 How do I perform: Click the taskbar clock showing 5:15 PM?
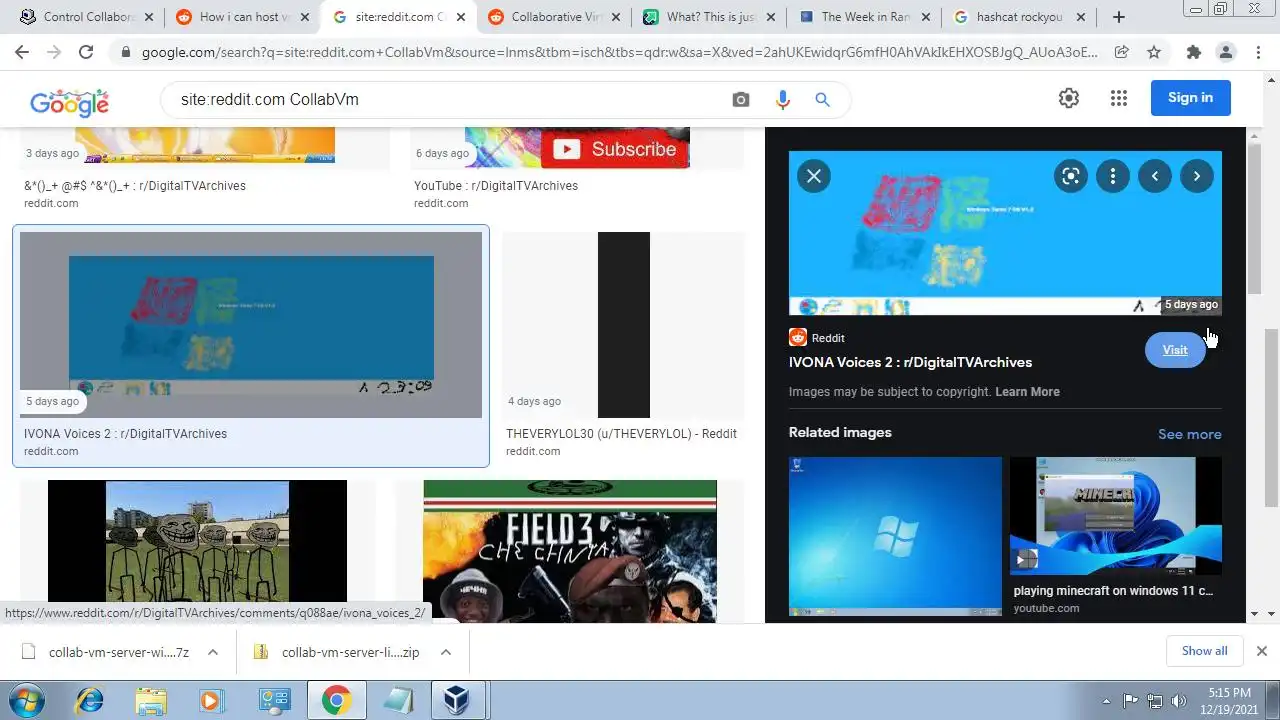(1229, 700)
